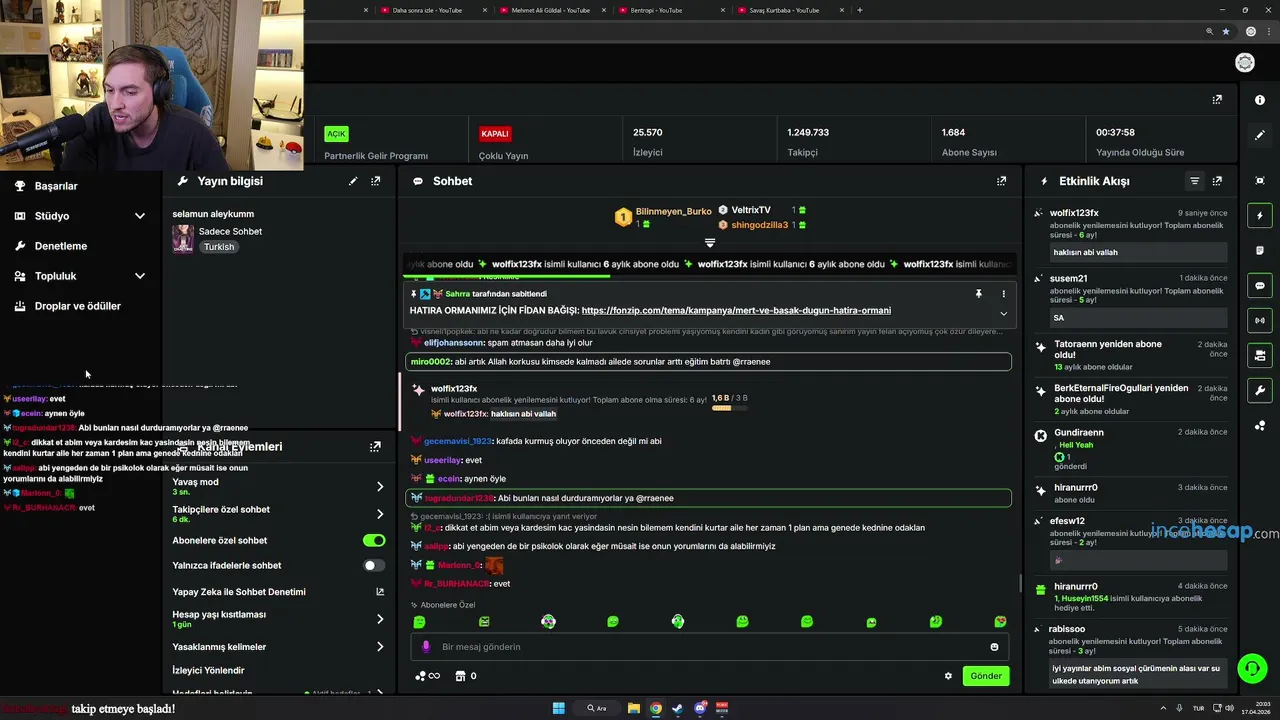Click the purple microphone icon in message box
Viewport: 1280px width, 720px height.
pos(425,647)
